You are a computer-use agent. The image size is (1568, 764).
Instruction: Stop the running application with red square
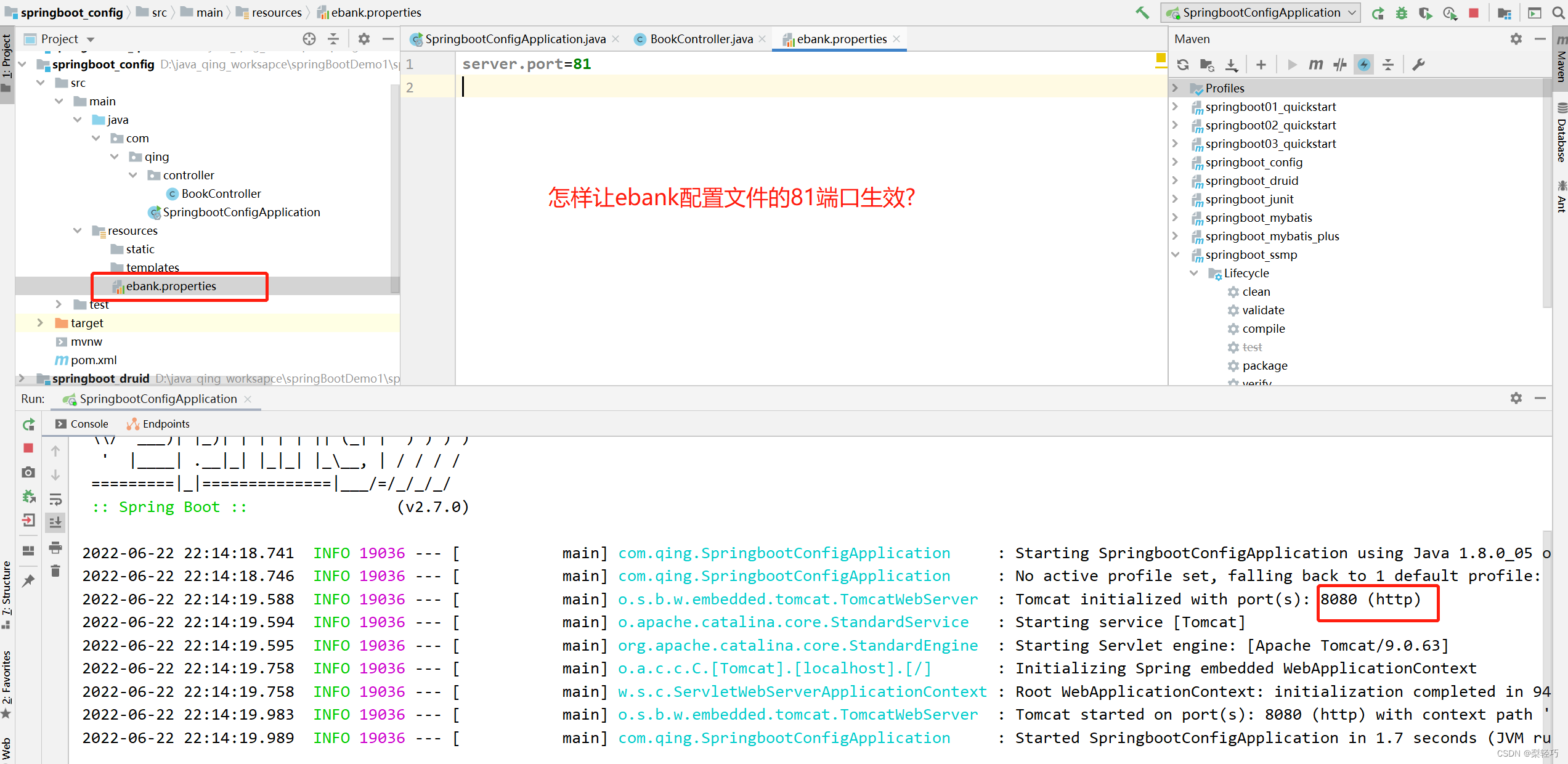[x=1474, y=12]
